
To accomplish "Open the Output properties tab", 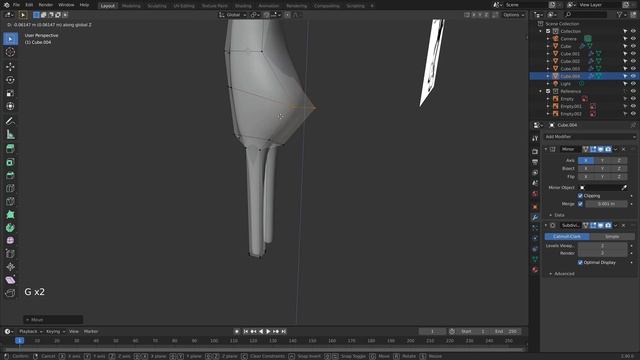I will [535, 162].
